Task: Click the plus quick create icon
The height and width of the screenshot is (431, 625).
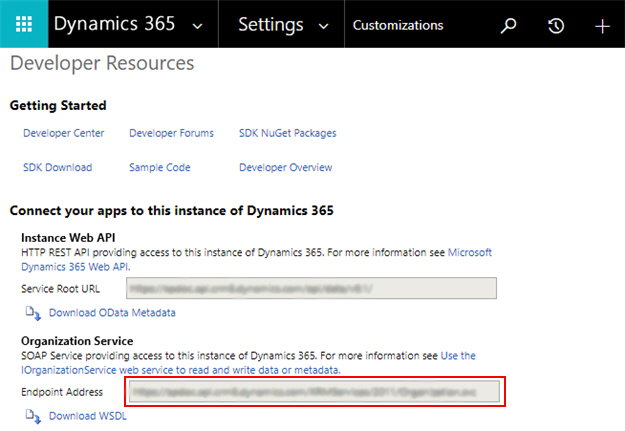Action: 602,26
